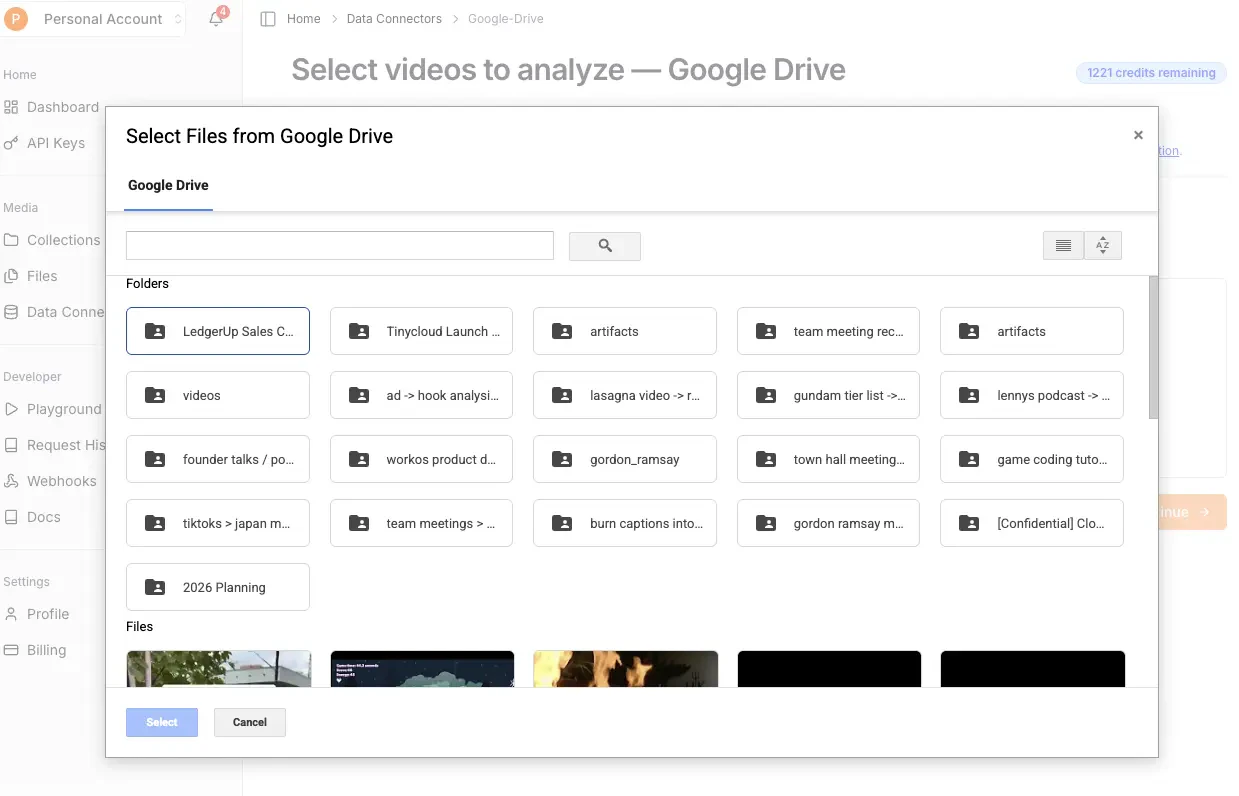Select the lennys podcast folder
Viewport: 1239px width, 796px height.
point(1032,395)
